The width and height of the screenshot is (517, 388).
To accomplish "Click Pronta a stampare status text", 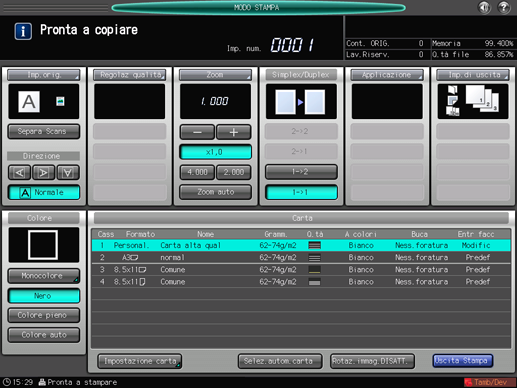I will (x=82, y=382).
